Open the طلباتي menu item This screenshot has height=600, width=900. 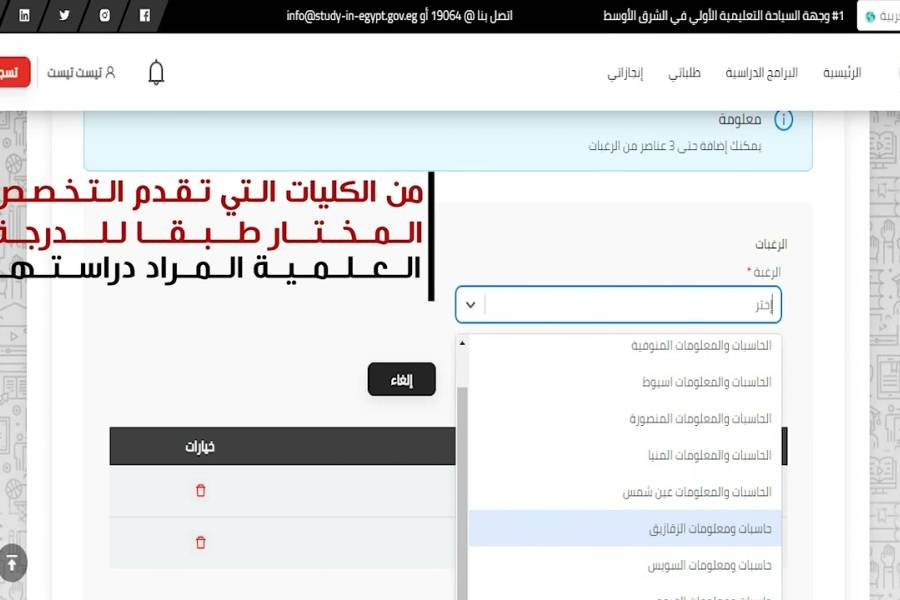(x=684, y=73)
